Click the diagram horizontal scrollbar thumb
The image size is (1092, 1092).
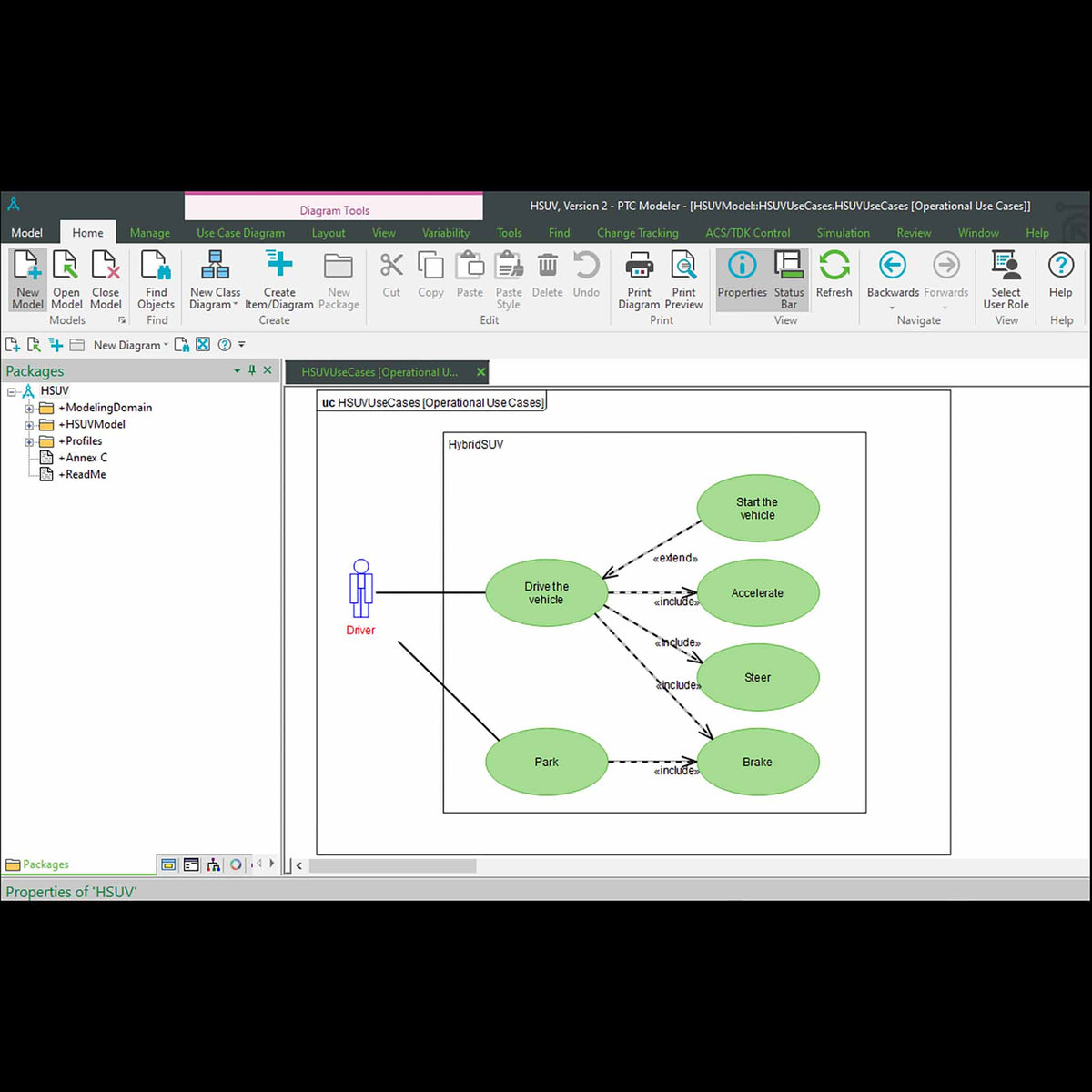pos(392,865)
